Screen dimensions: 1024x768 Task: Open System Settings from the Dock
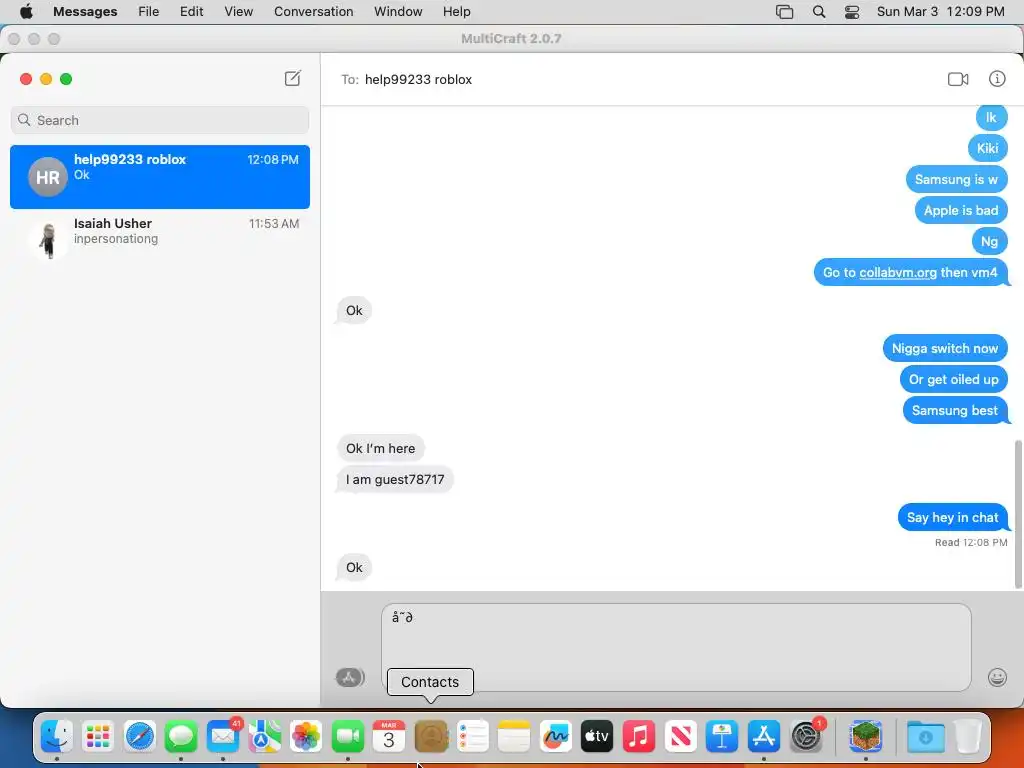point(806,737)
